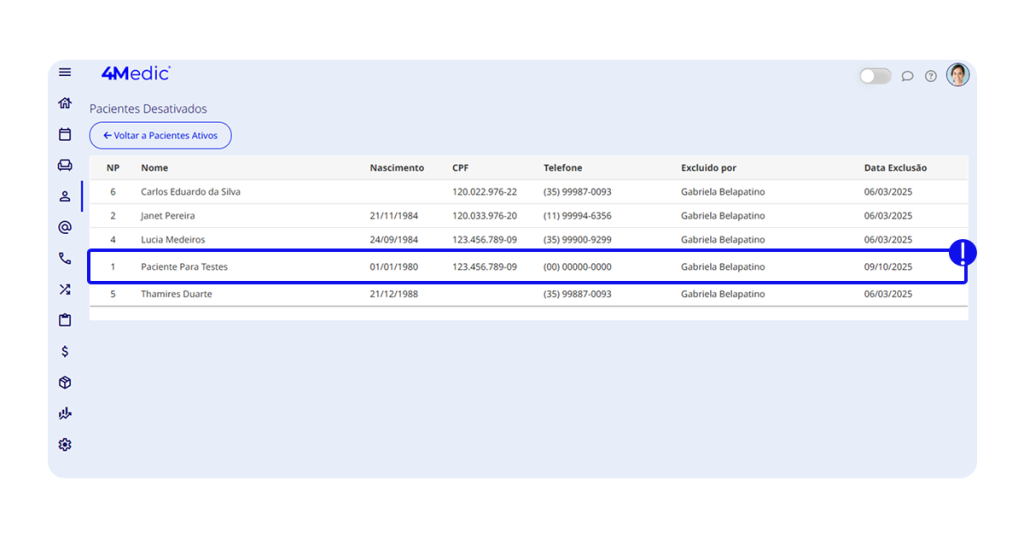The image size is (1024, 538).
Task: Open the user profile avatar
Action: click(958, 75)
